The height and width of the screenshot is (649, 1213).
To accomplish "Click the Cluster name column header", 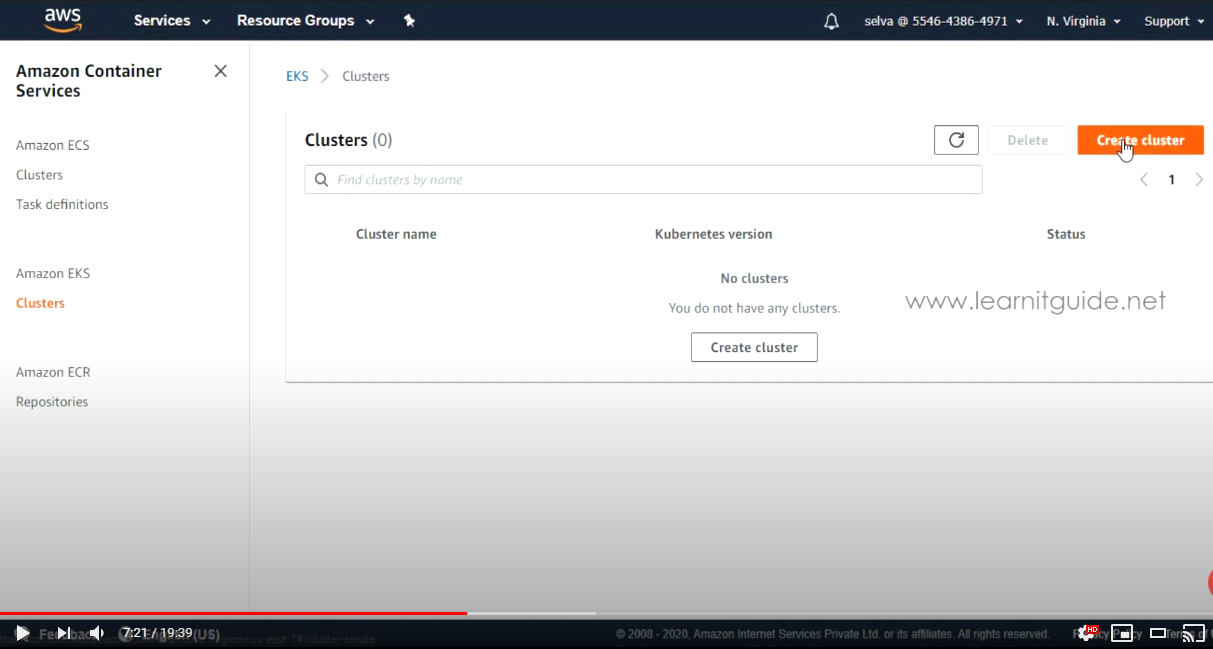I will (396, 234).
